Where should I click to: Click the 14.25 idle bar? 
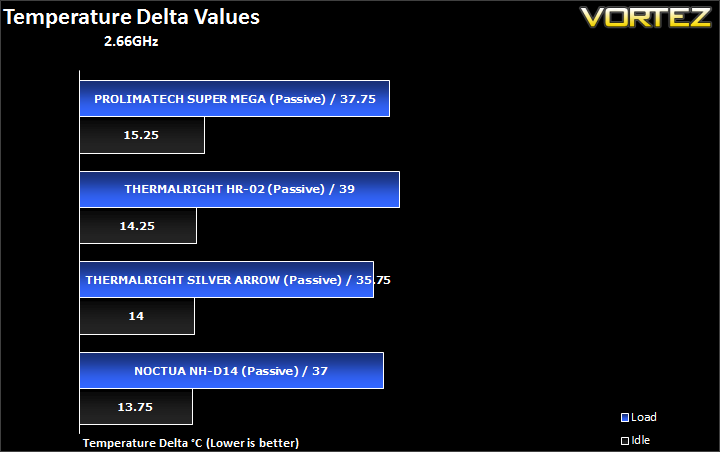coord(138,226)
